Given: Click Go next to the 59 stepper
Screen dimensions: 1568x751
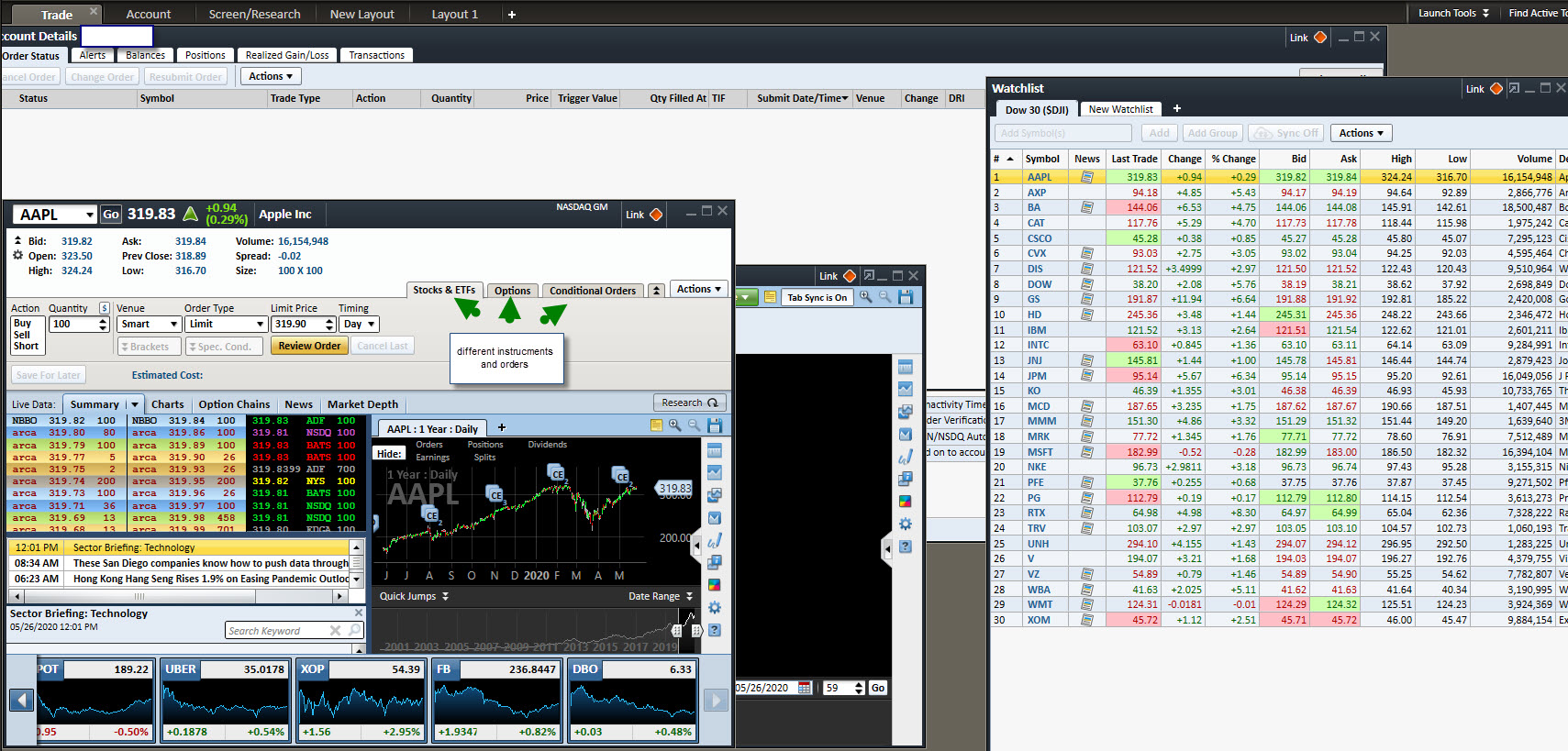Looking at the screenshot, I should (878, 688).
